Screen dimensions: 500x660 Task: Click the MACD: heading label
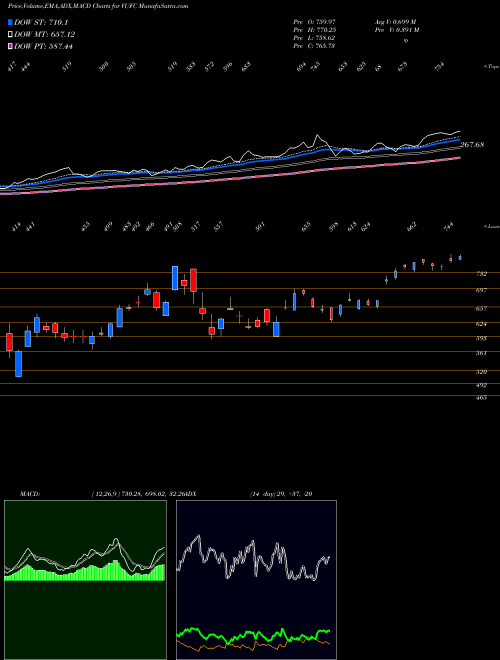[x=29, y=494]
